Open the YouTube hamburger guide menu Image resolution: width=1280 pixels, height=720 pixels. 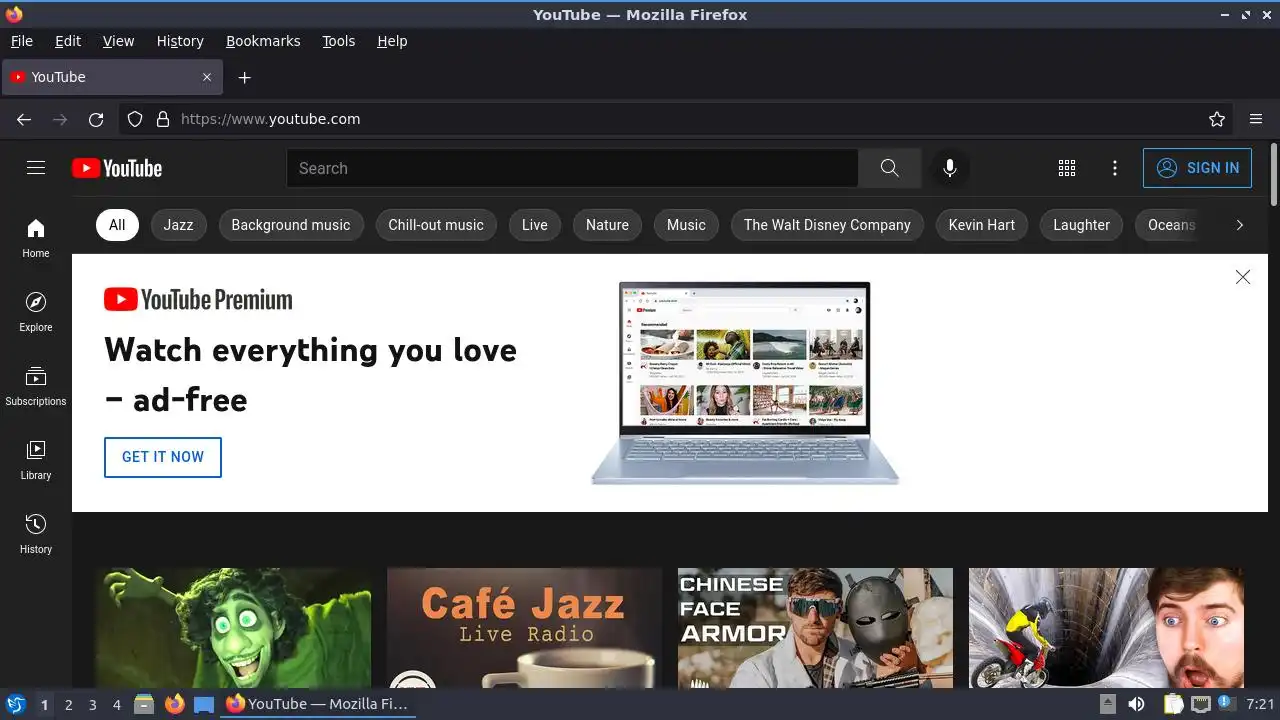tap(36, 168)
